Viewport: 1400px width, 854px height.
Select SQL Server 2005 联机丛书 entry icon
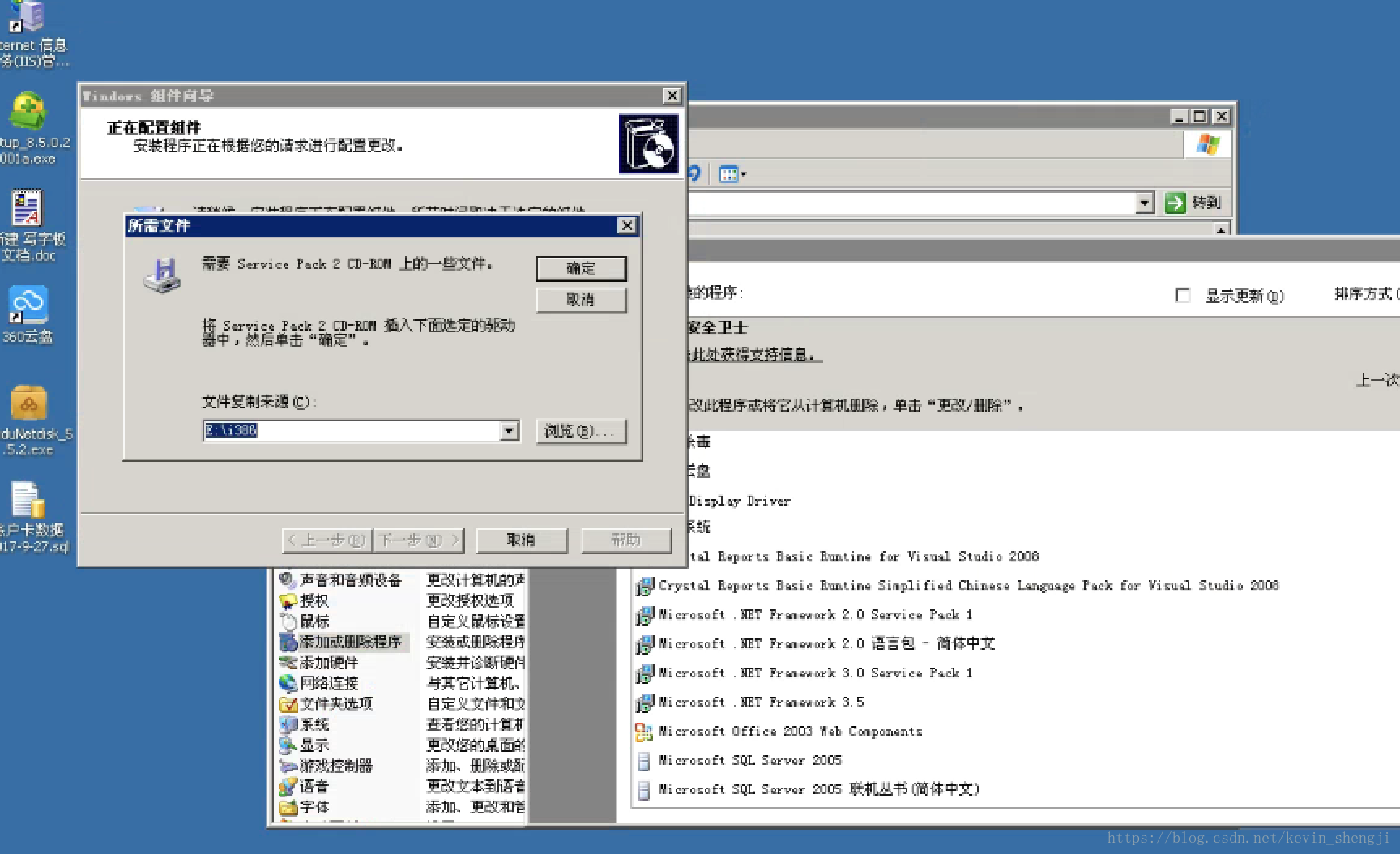pos(644,790)
